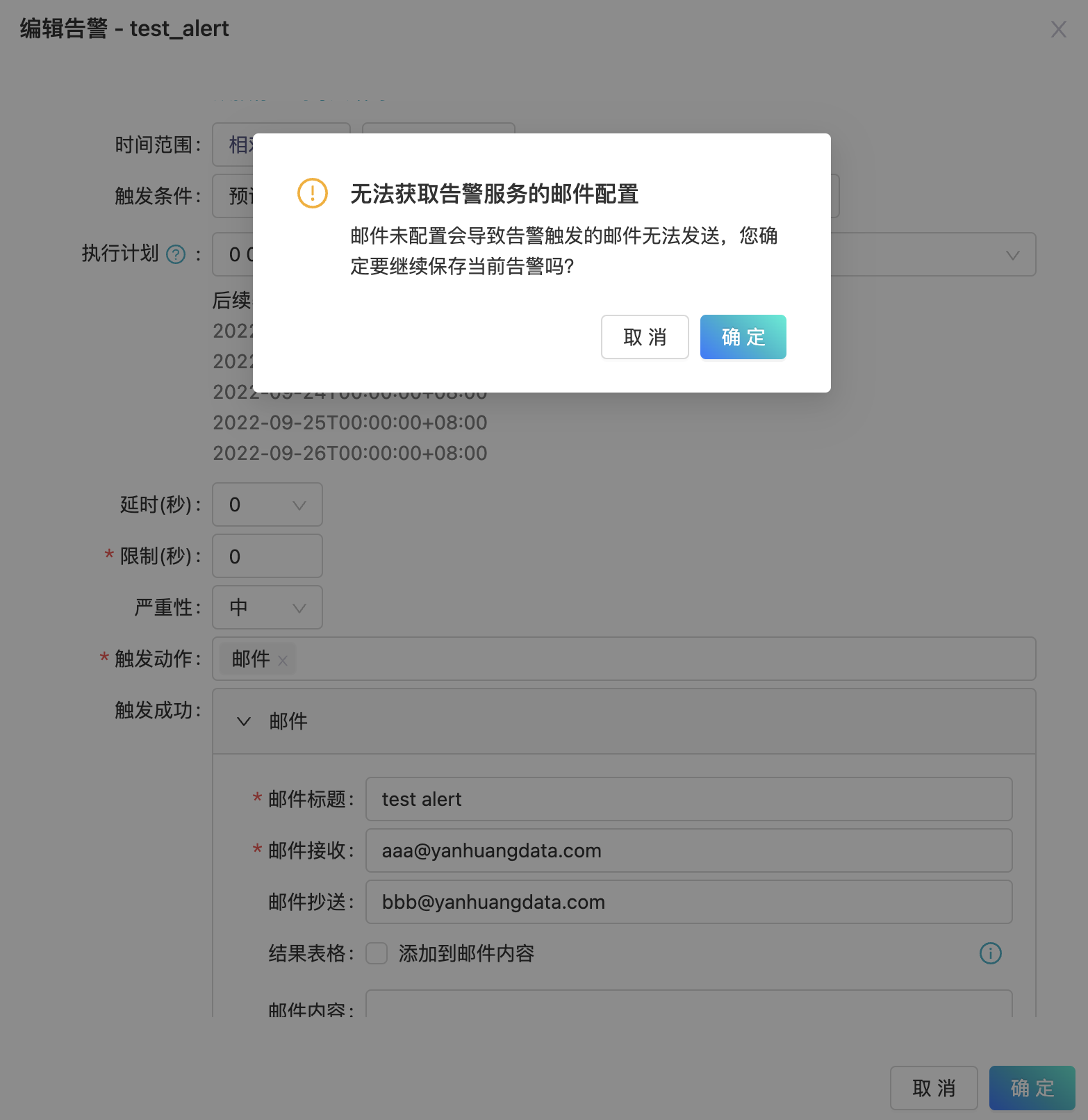
Task: Click the 邮件抄送 input field
Action: pos(689,902)
